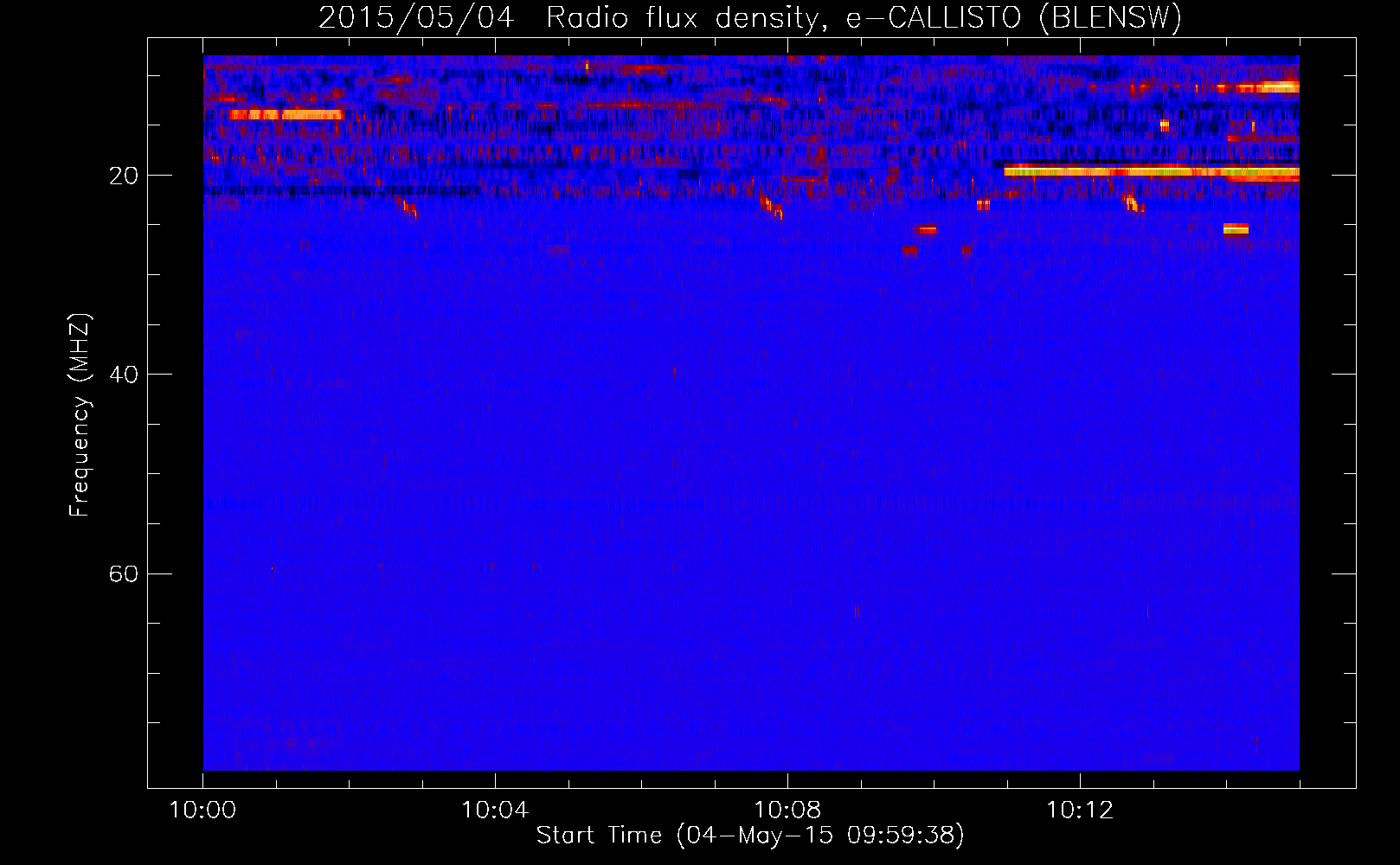Click the plot title '2015/05/04 Radio flux density'
This screenshot has height=865, width=1400.
[x=572, y=18]
